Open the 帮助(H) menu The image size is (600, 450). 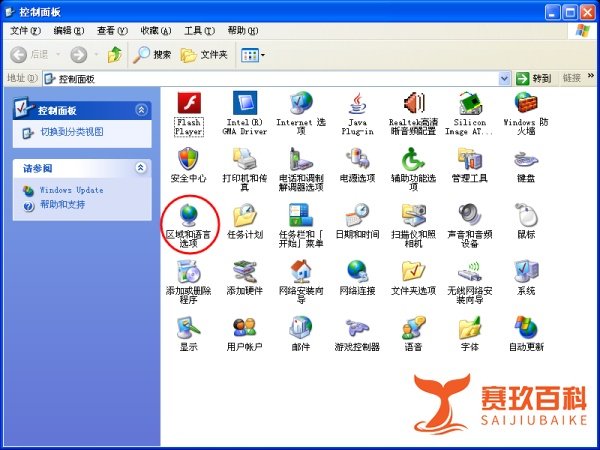pyautogui.click(x=243, y=31)
